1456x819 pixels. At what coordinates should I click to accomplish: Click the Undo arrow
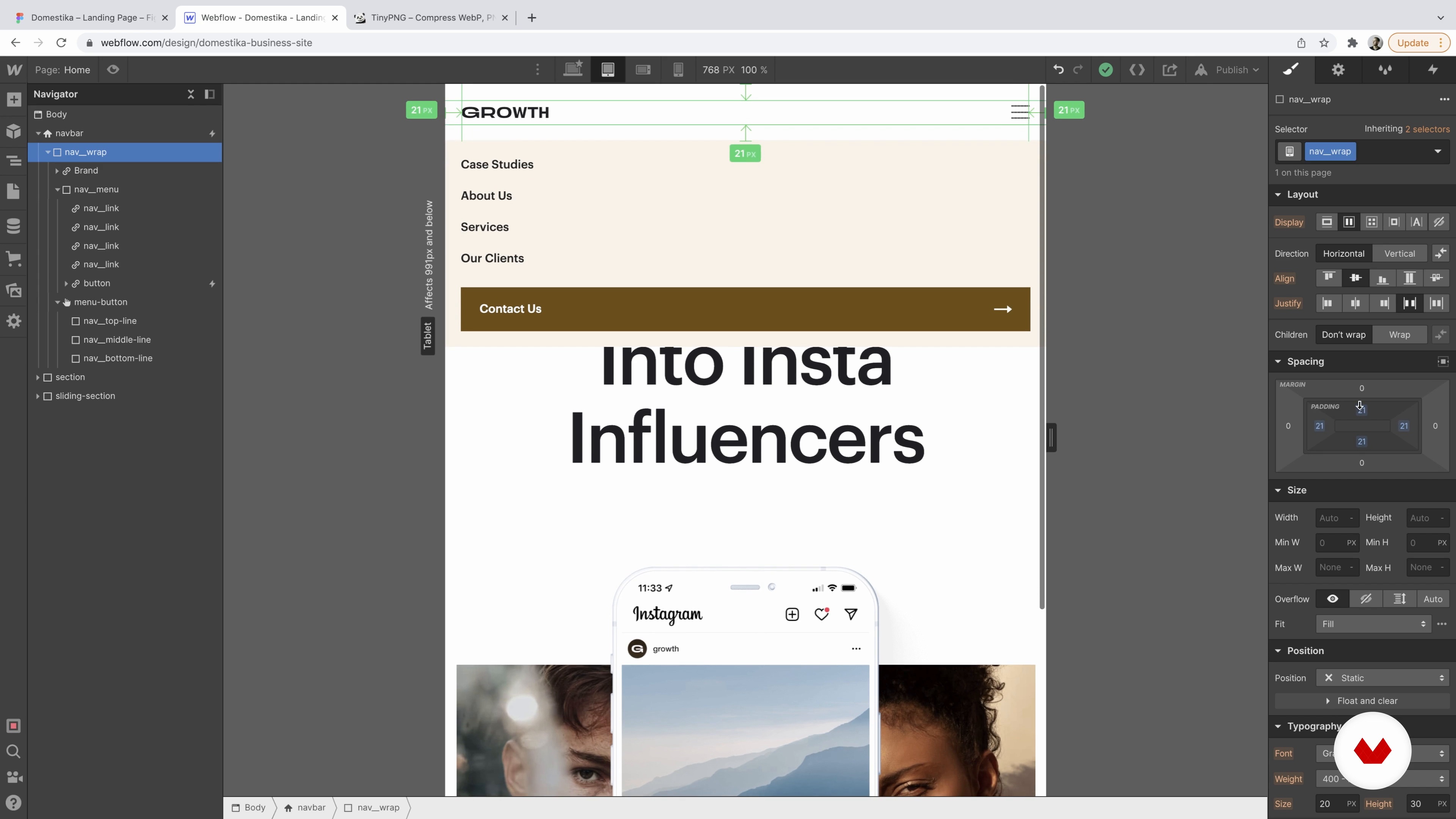pos(1058,69)
